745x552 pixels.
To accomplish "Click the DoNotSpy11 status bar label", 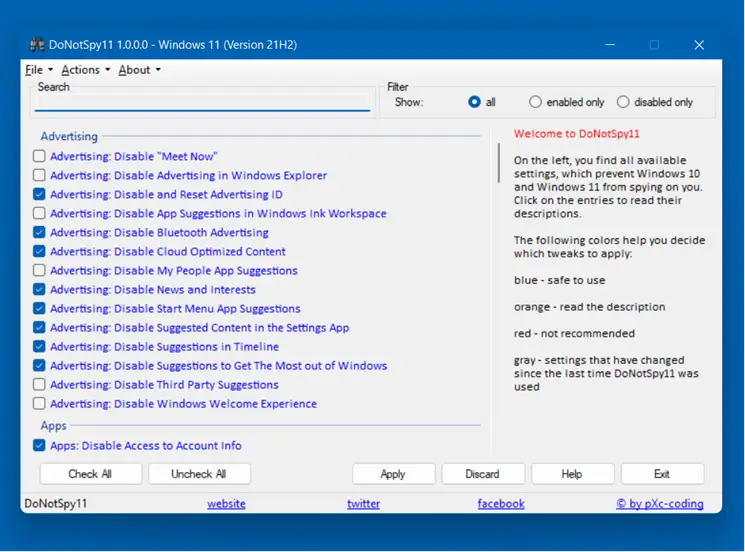I will coord(56,504).
